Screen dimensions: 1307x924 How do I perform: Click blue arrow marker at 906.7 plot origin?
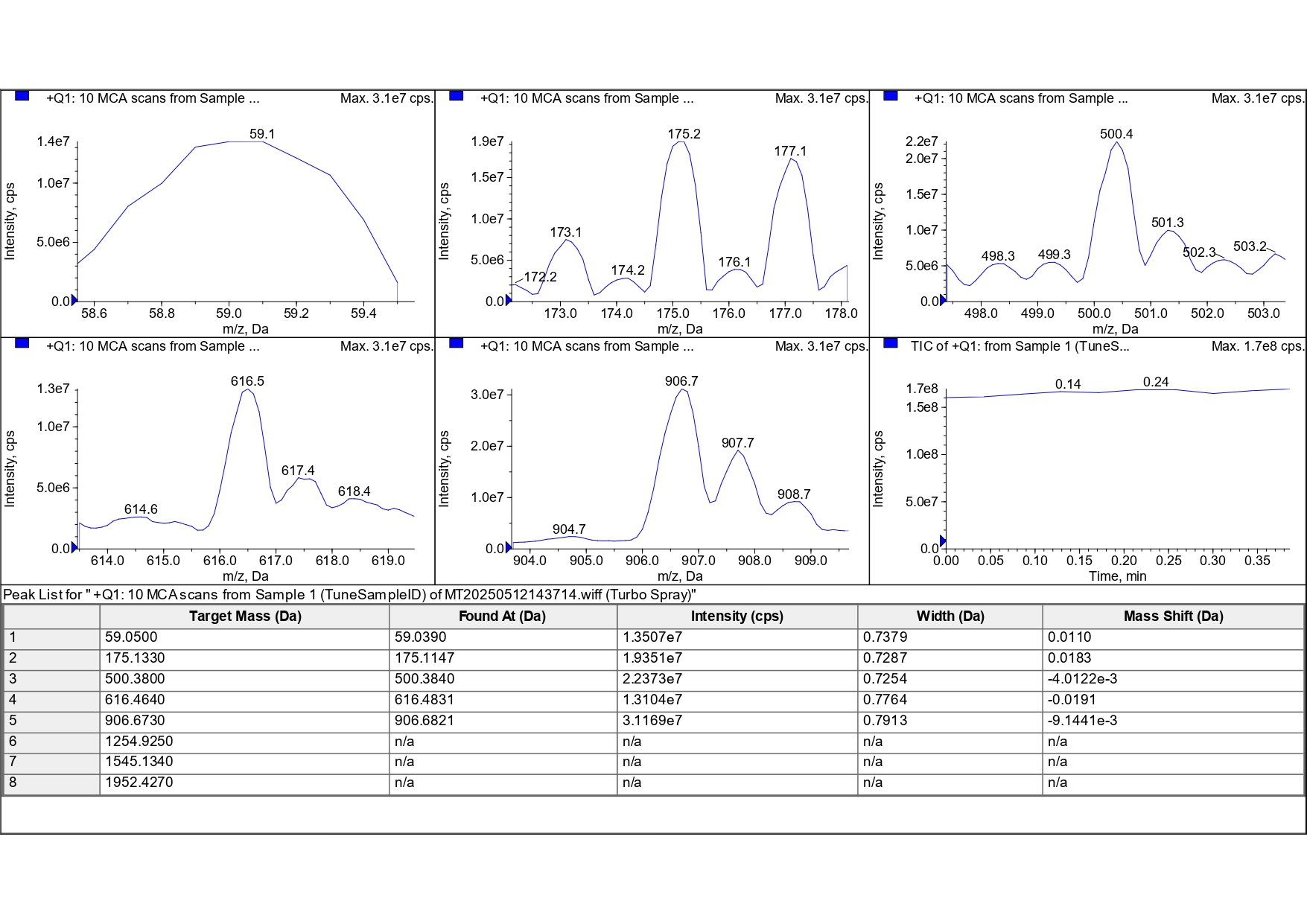pyautogui.click(x=509, y=548)
